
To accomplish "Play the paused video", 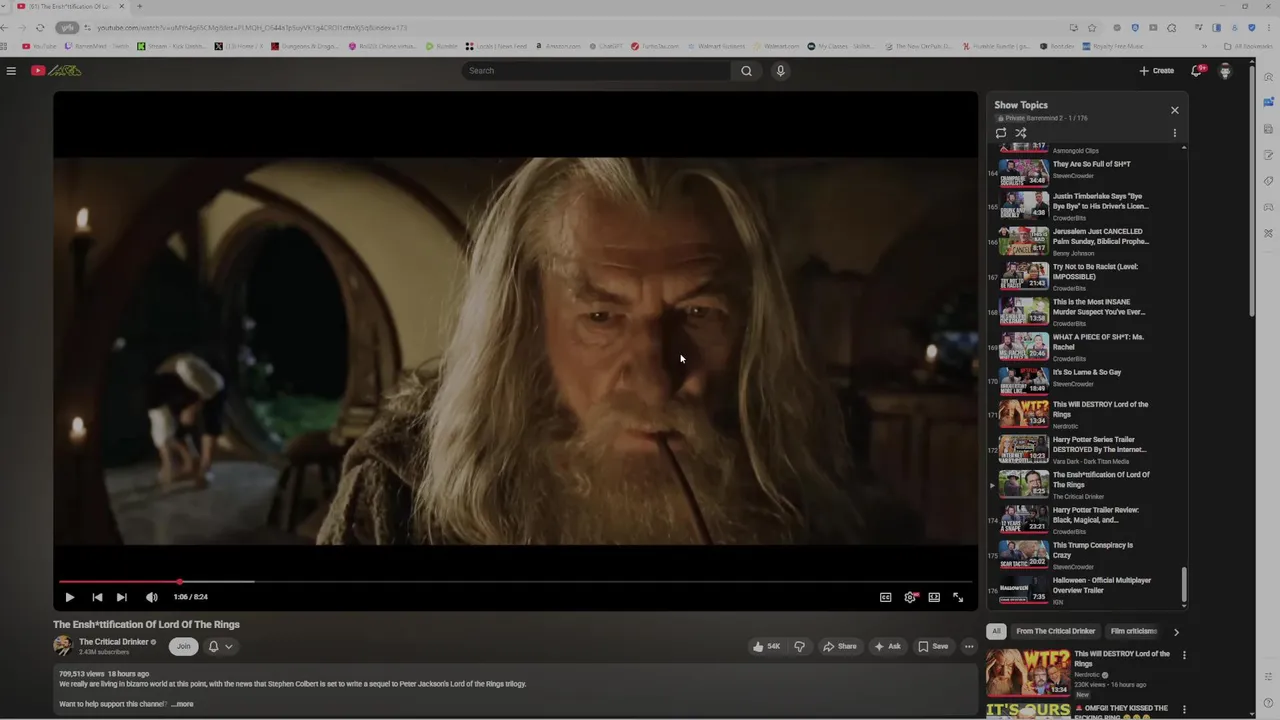I will click(69, 597).
